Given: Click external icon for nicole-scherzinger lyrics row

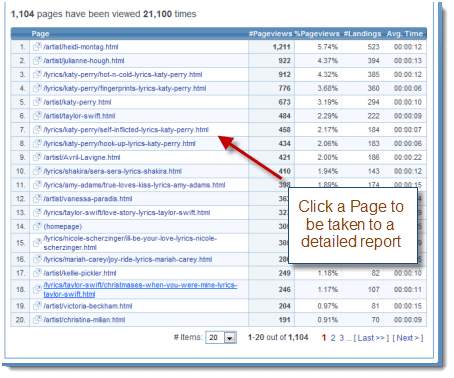Looking at the screenshot, I should tap(37, 243).
